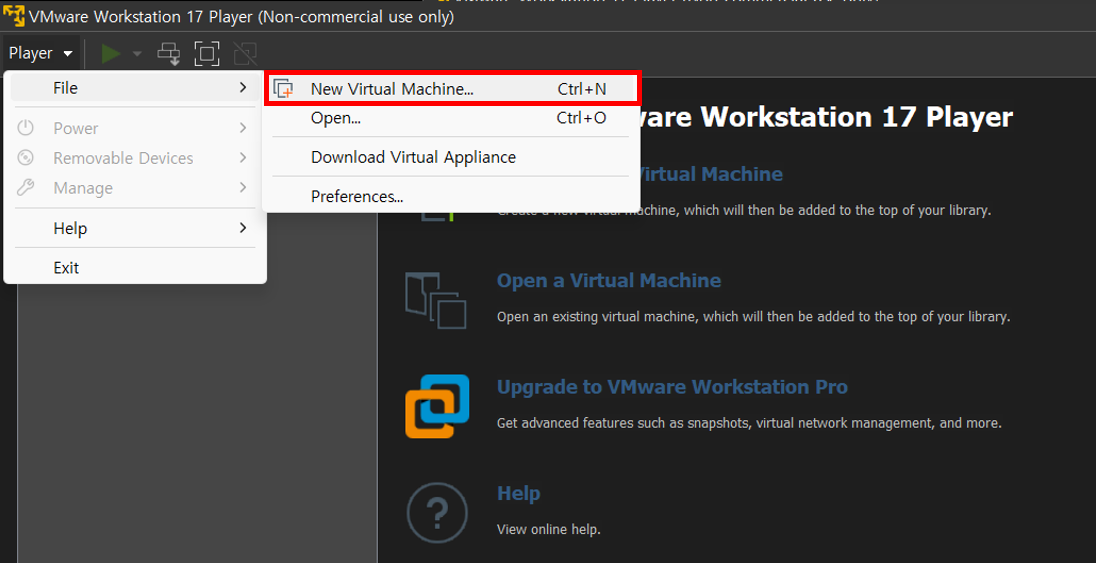The height and width of the screenshot is (563, 1096).
Task: Choose Exit from Player menu
Action: click(135, 268)
